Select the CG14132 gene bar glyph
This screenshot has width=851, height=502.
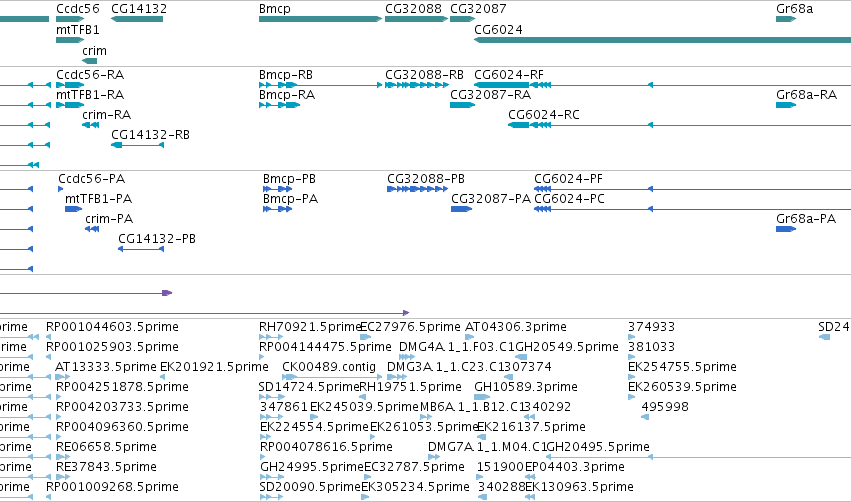coord(137,19)
